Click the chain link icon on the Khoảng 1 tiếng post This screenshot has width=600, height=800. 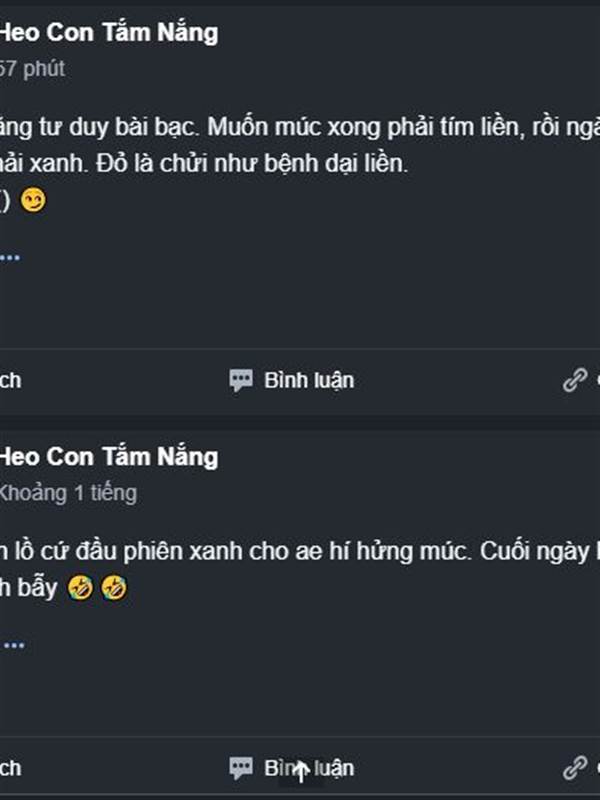click(x=575, y=768)
